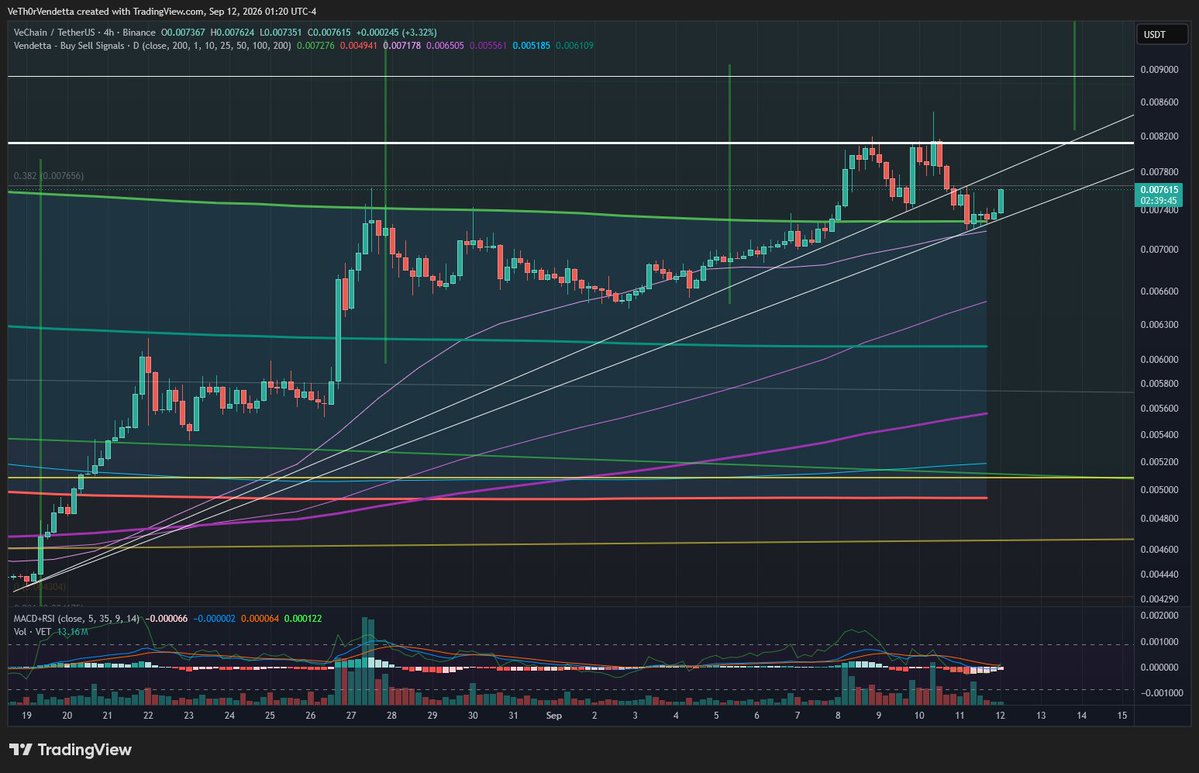This screenshot has height=773, width=1199.
Task: Click the current price label with countdown 02:39:45
Action: tap(1159, 195)
